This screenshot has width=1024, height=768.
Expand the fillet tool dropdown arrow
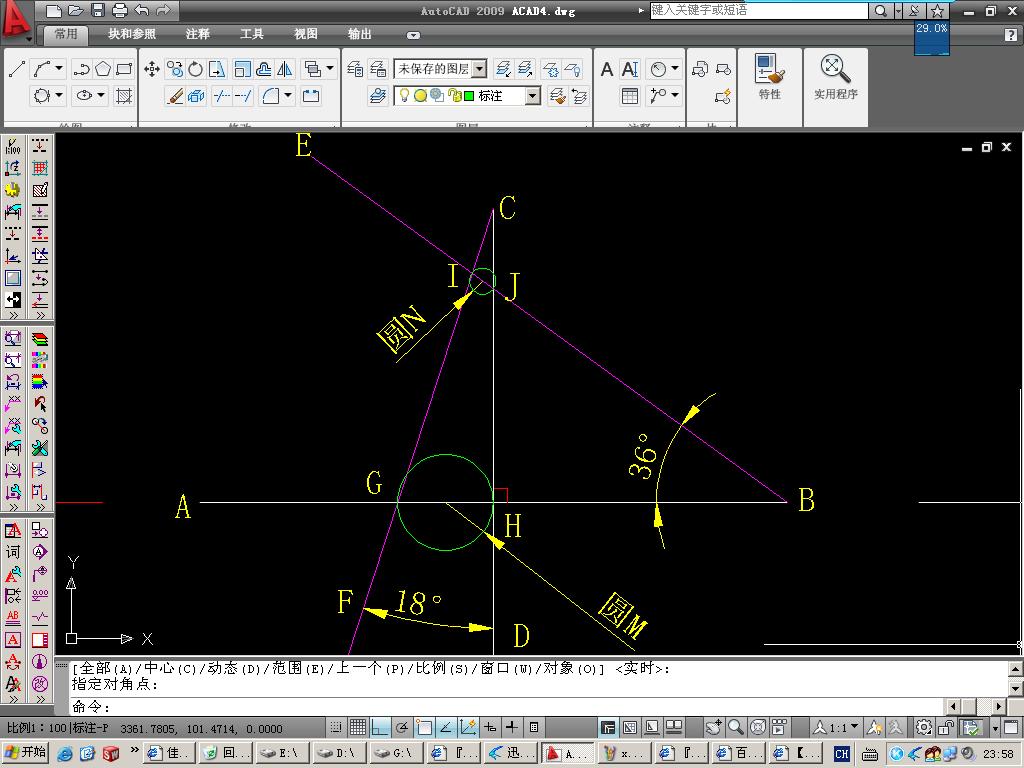click(288, 95)
